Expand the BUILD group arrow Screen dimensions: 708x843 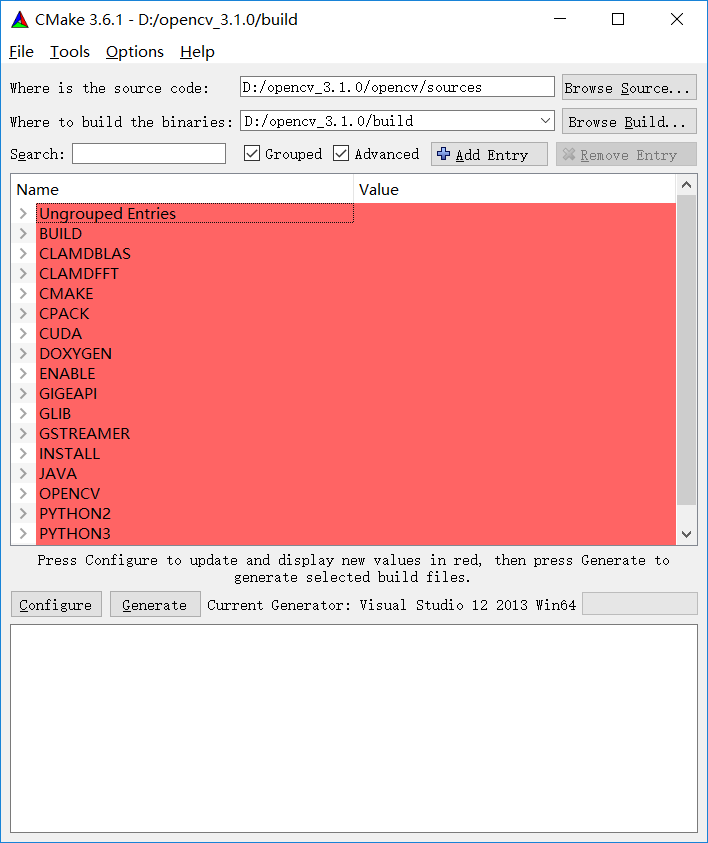click(23, 233)
